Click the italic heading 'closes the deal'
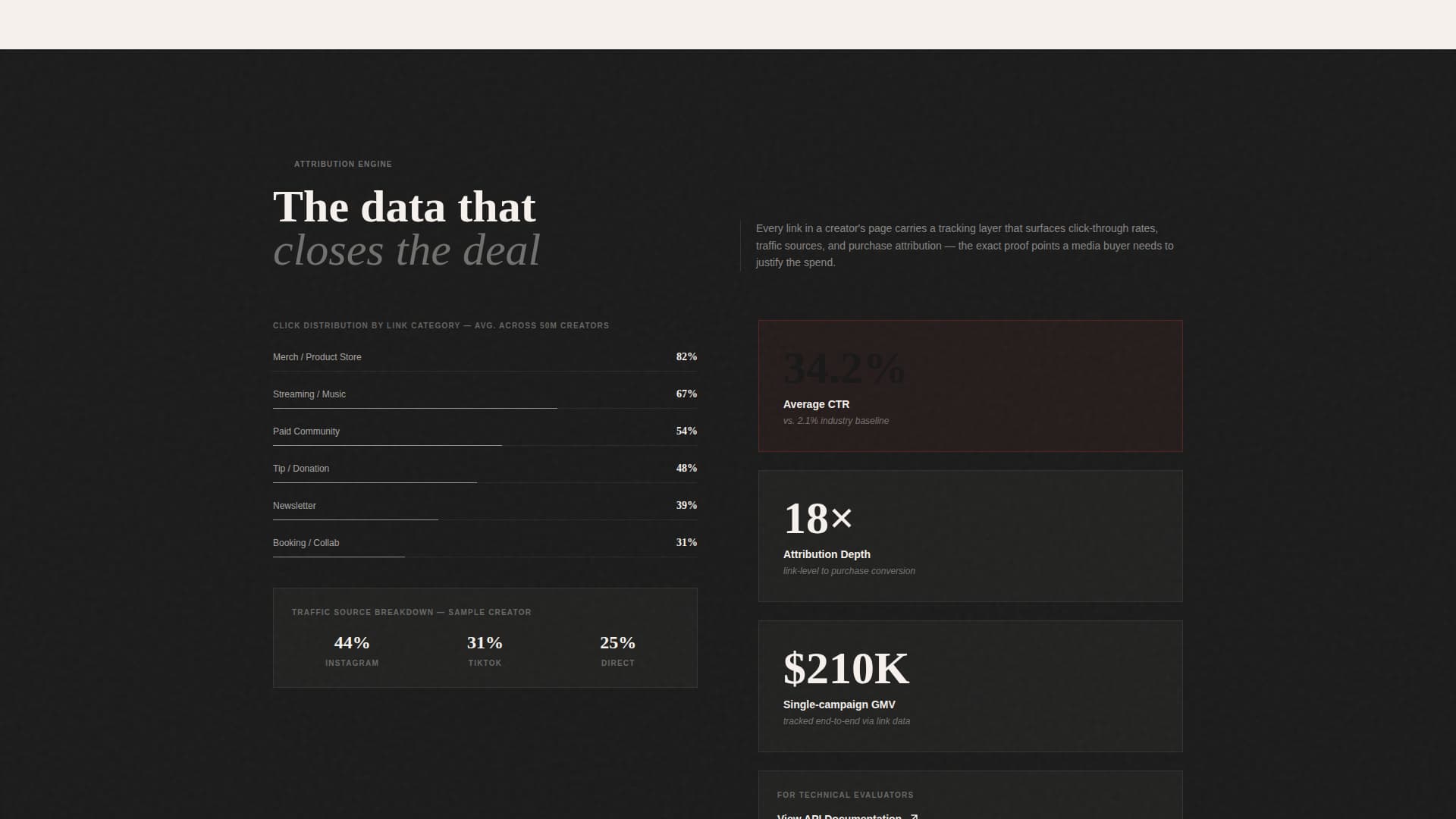 pos(406,250)
